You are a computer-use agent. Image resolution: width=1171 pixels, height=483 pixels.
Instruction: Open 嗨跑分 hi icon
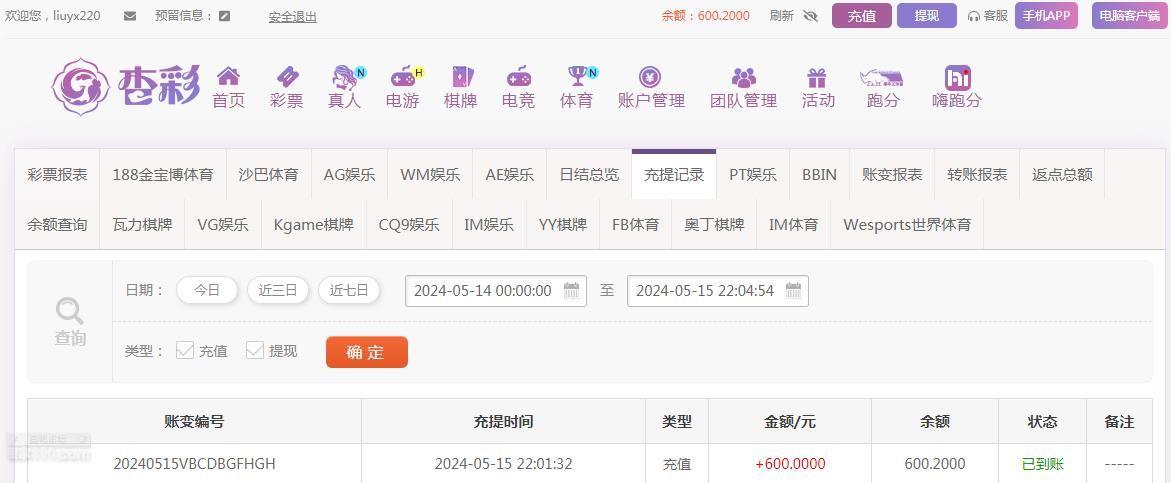pyautogui.click(x=957, y=77)
